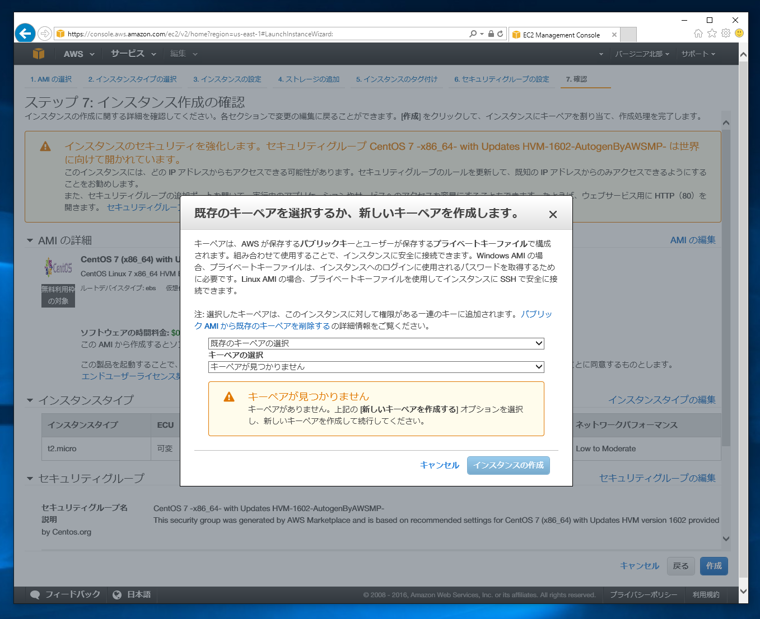
Task: Click the Low to Moderate network cell
Action: click(x=605, y=449)
